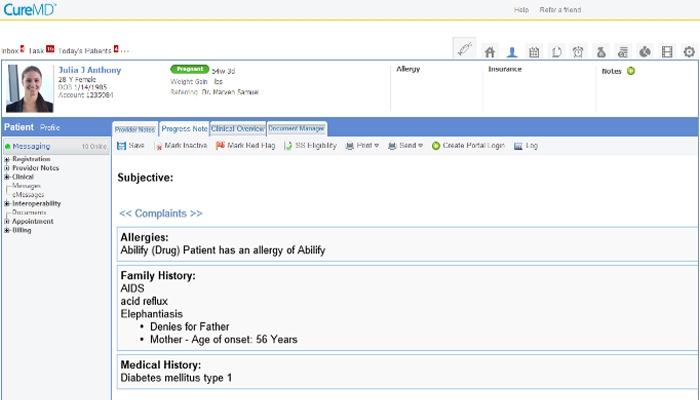The image size is (700, 400).
Task: Click the green plus icon beside Notes
Action: 631,71
